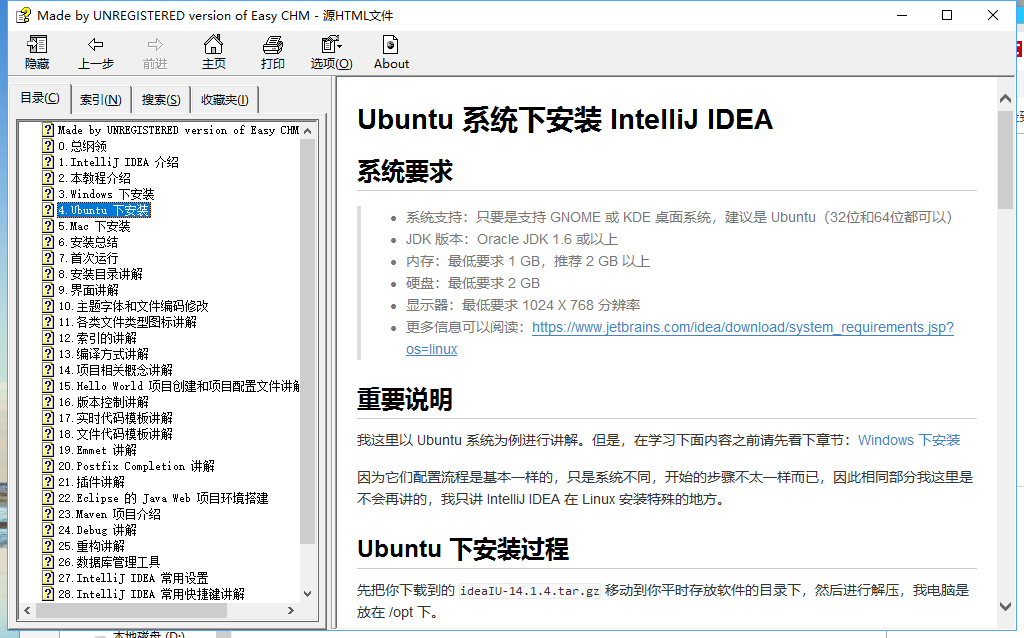The height and width of the screenshot is (638, 1024).
Task: Select '8.安装目录讲解' topic
Action: coord(100,274)
